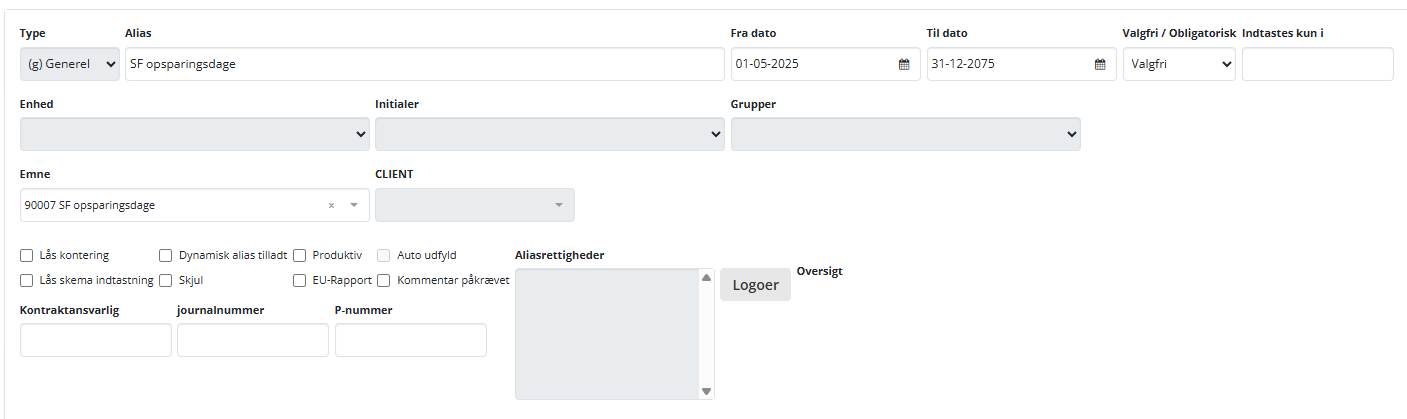Clear the Emne selection with the x icon
The image size is (1407, 419).
pyautogui.click(x=331, y=205)
